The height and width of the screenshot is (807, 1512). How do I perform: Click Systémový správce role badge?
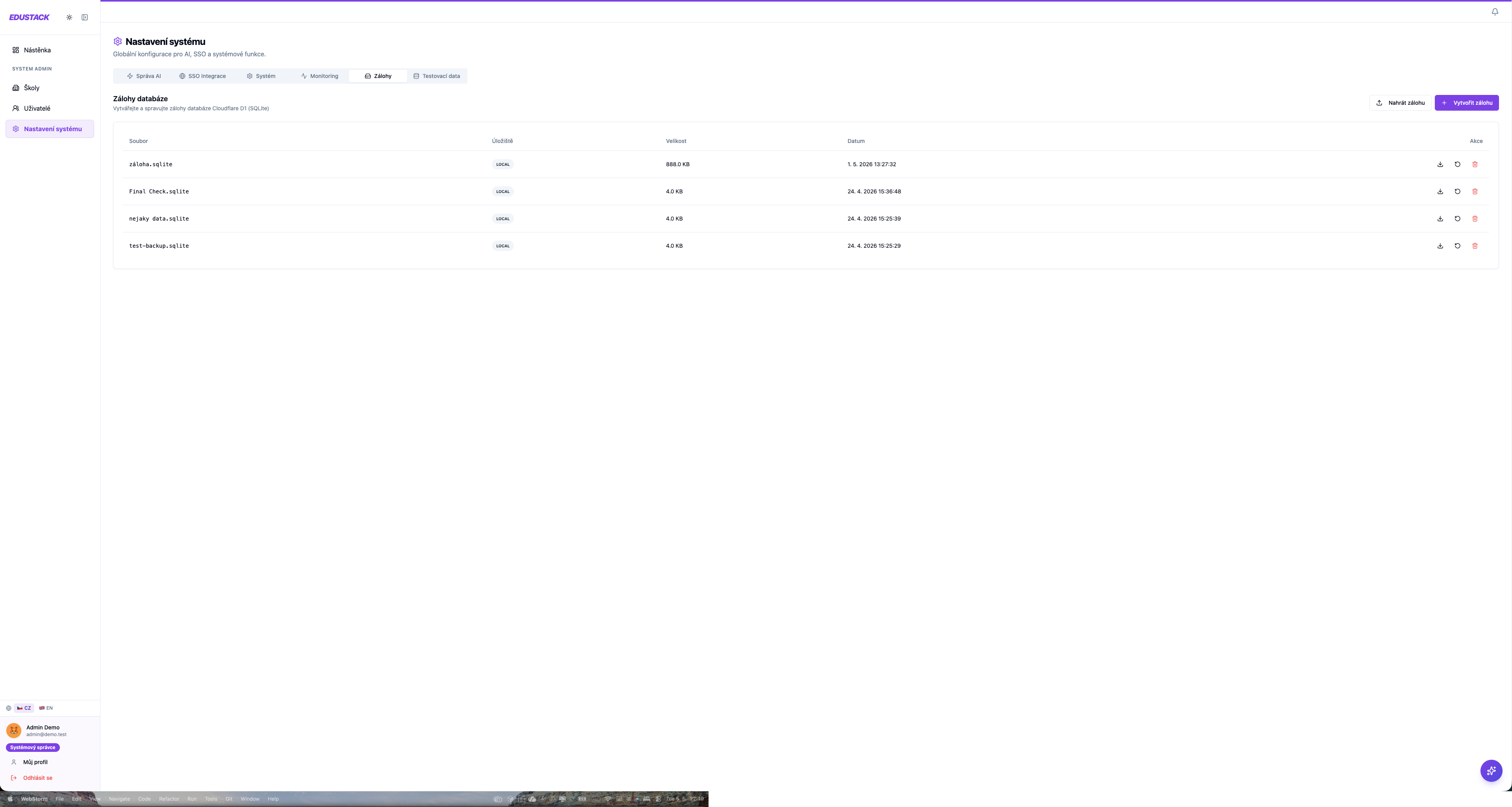coord(33,747)
